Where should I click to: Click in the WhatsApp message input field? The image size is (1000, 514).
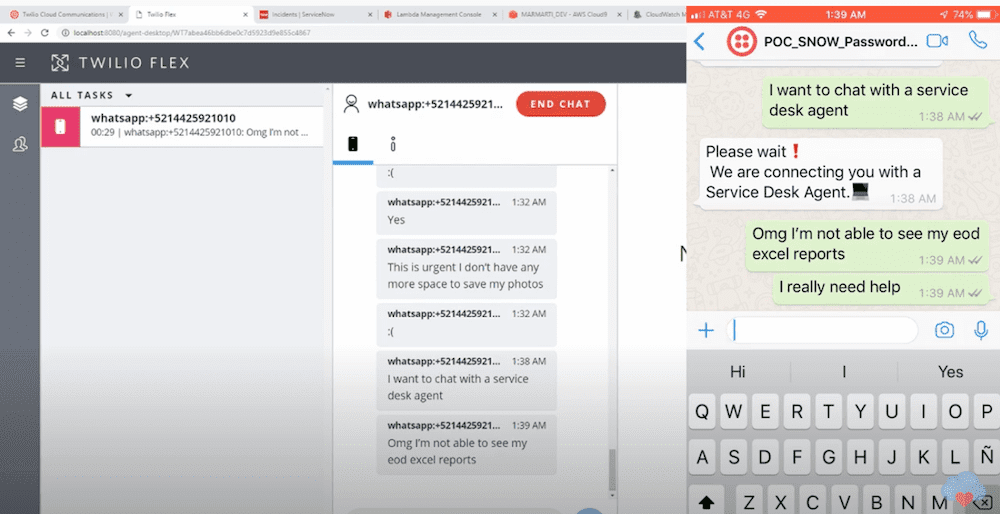pyautogui.click(x=821, y=330)
